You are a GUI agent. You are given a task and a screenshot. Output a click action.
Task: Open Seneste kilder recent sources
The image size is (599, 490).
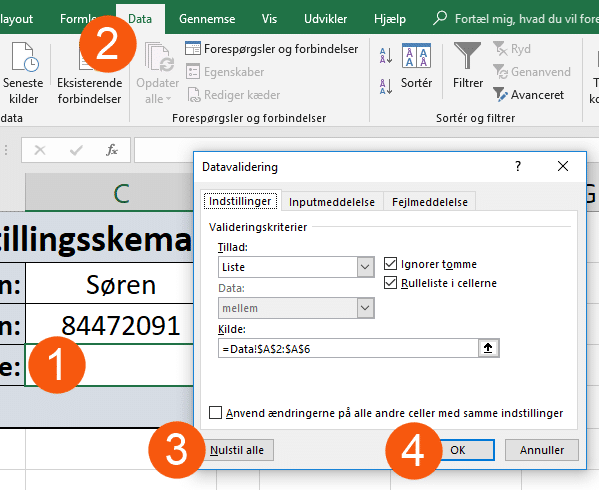(23, 73)
